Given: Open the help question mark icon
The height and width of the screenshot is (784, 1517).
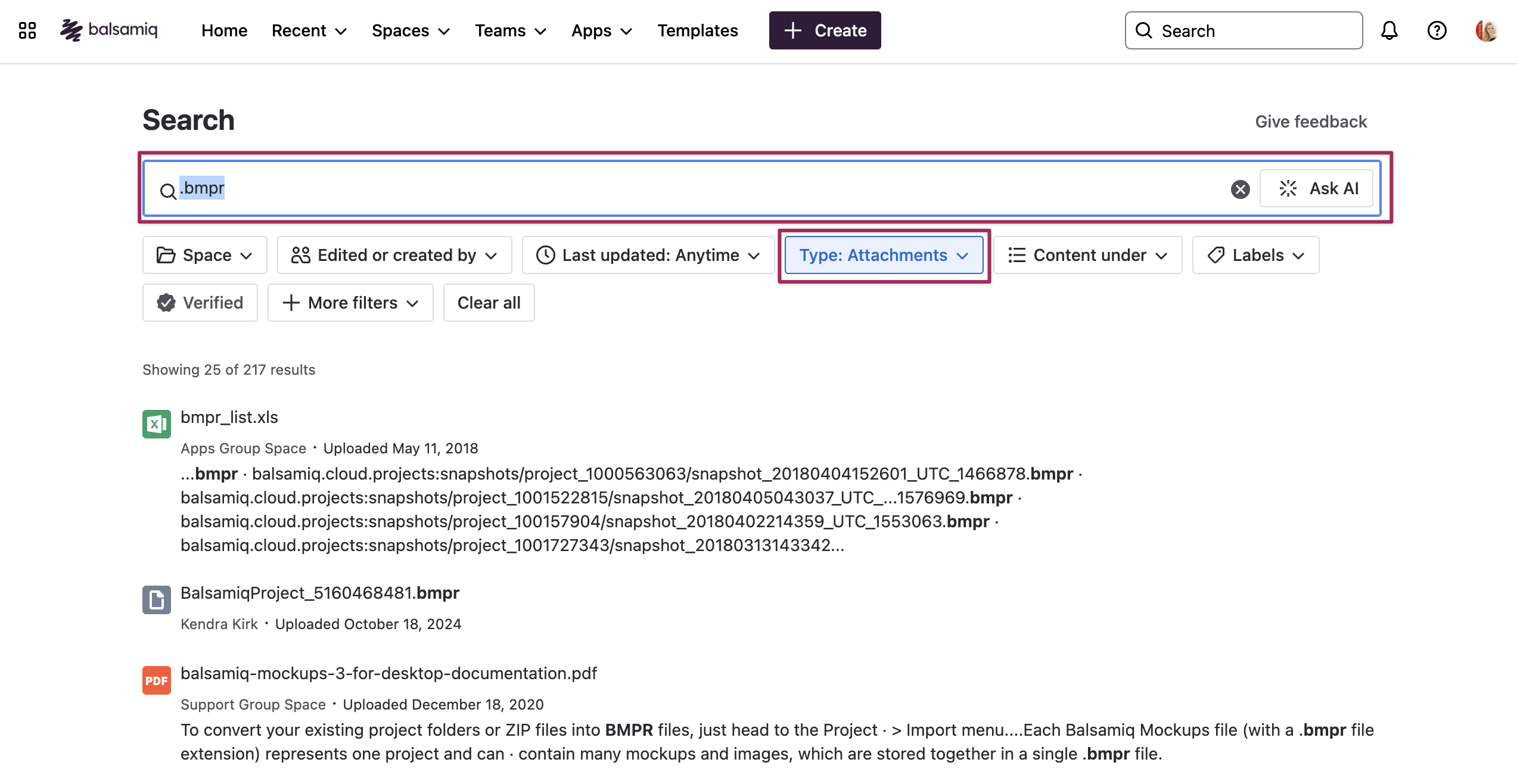Looking at the screenshot, I should tap(1437, 30).
